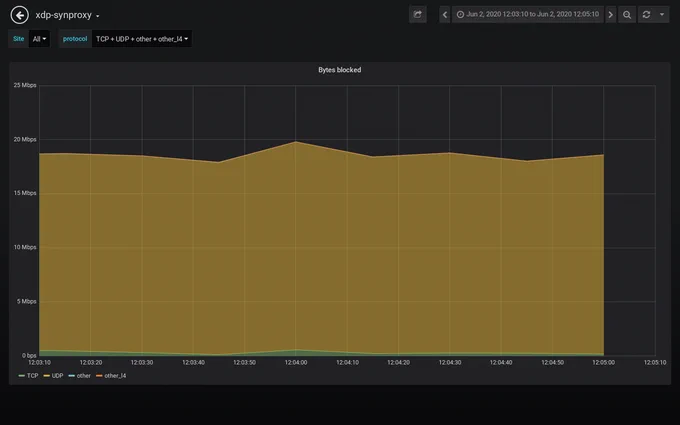Click the protocol variable label

point(75,39)
